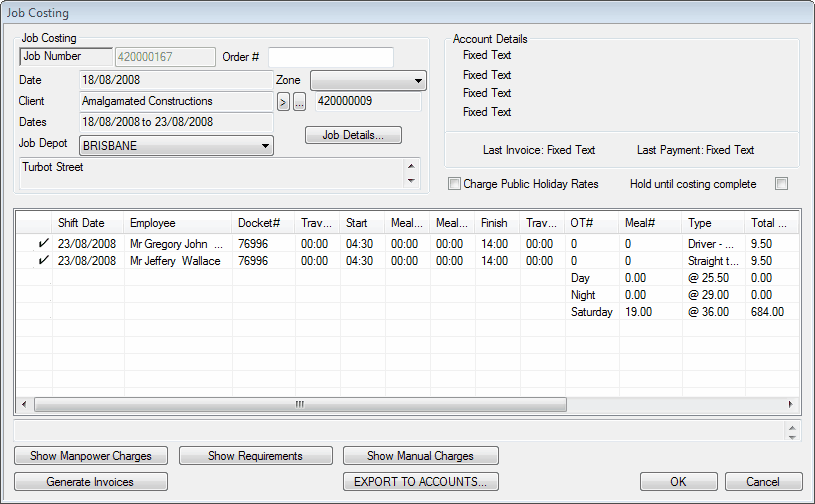The width and height of the screenshot is (815, 504).
Task: Click checkmark on Mr Jeffery Wallace row
Action: [43, 261]
